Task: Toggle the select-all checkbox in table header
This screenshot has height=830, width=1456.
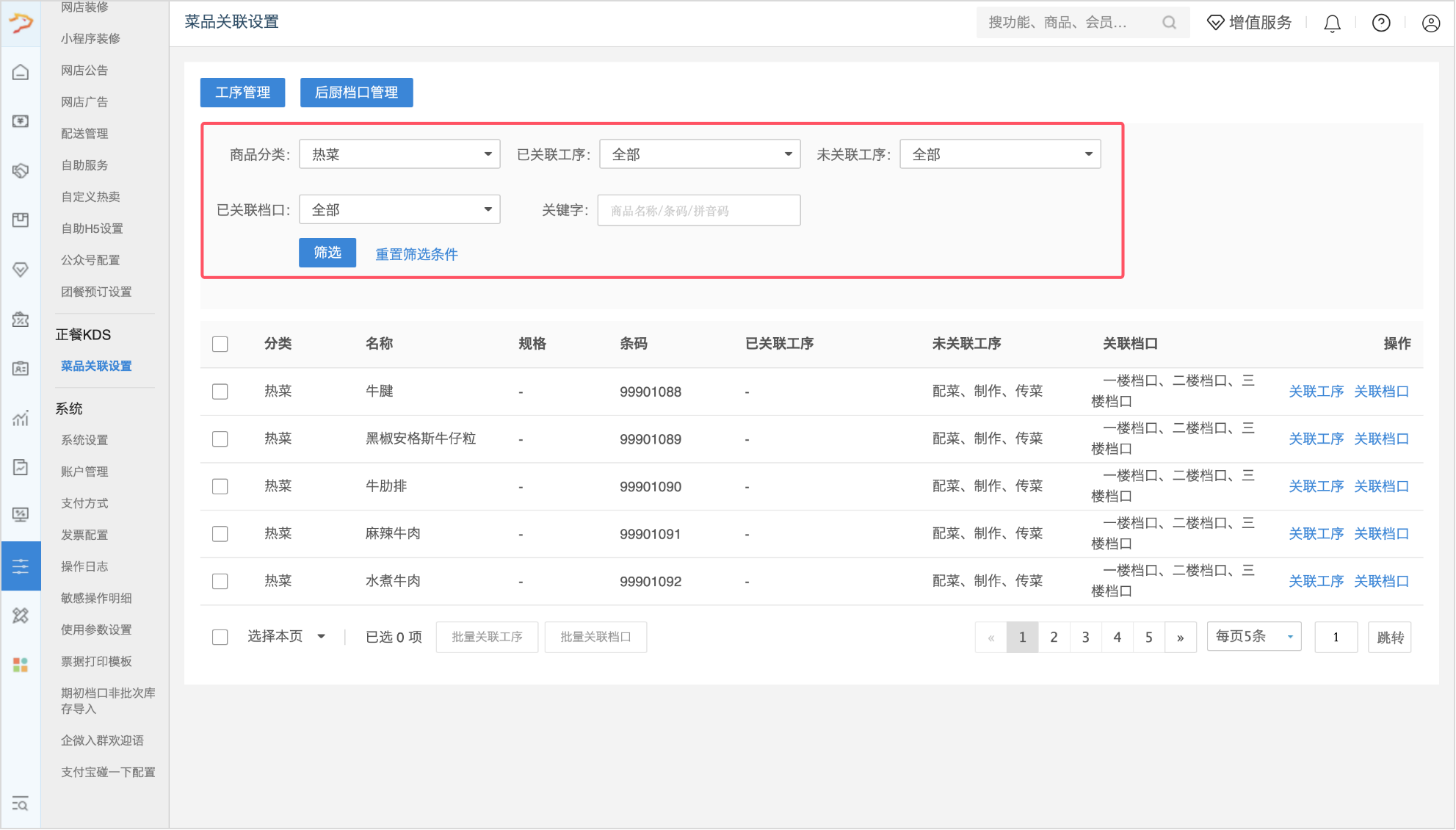Action: (220, 344)
